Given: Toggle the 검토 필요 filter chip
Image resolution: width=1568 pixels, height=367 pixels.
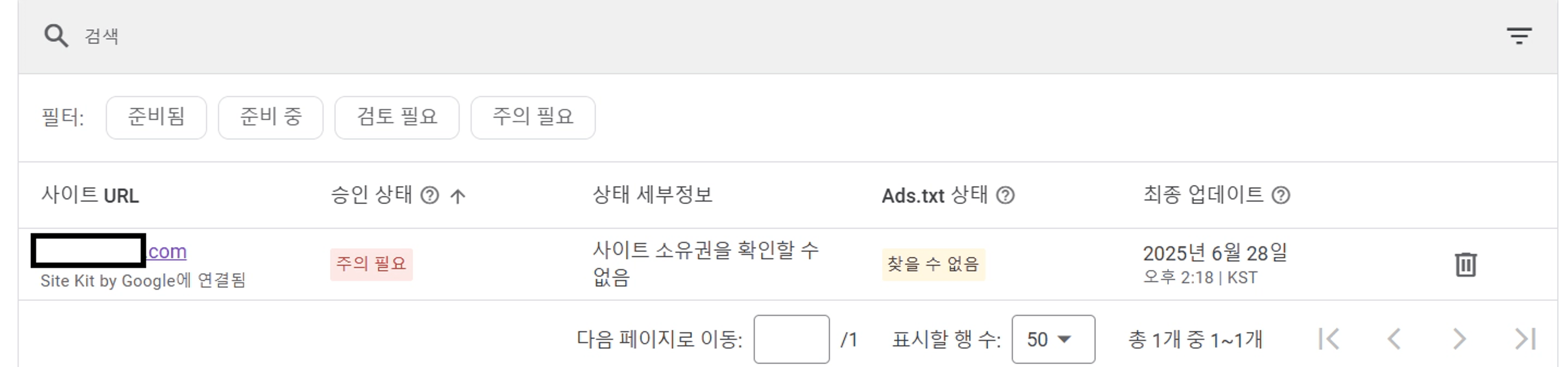Looking at the screenshot, I should coord(397,118).
